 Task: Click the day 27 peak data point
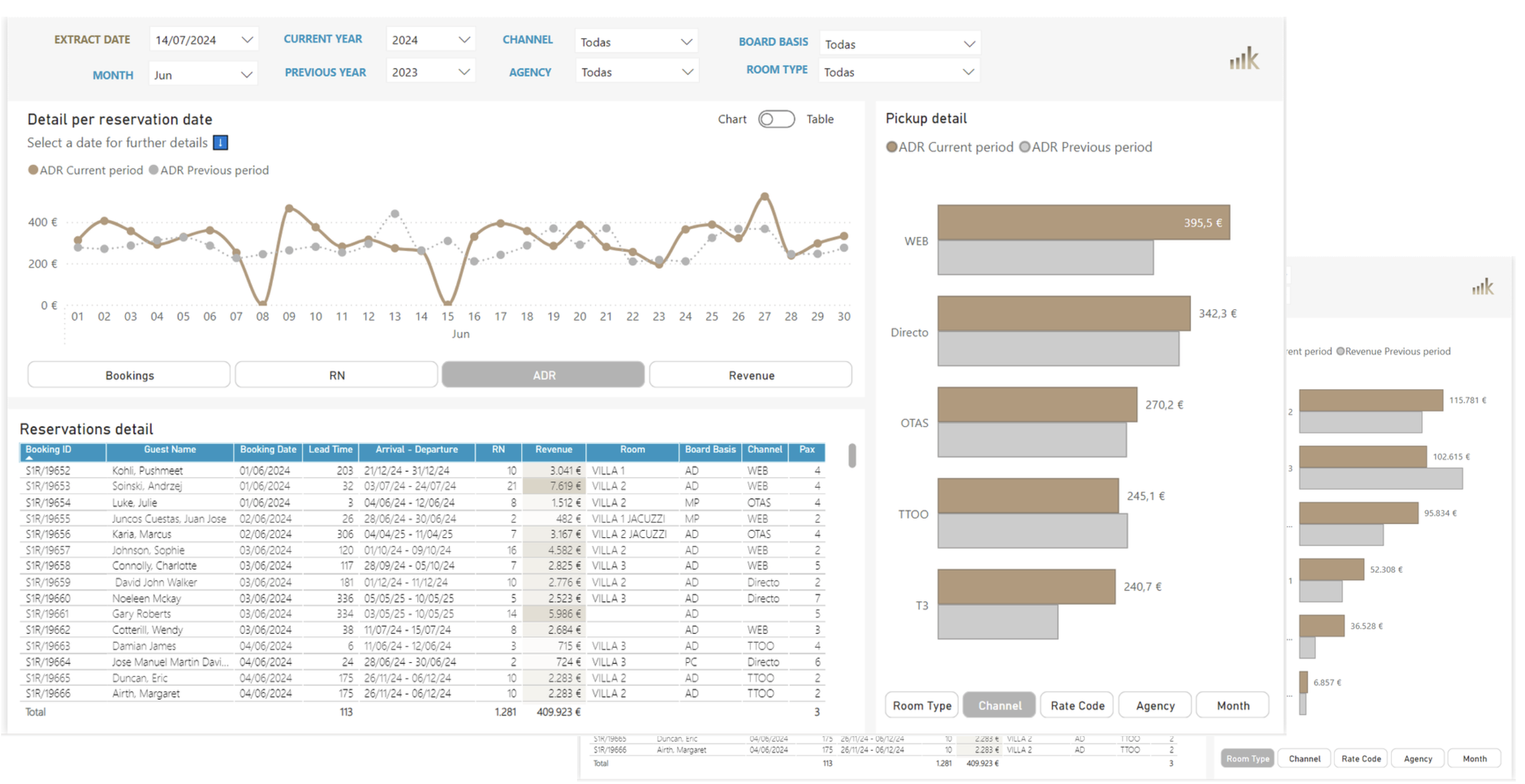[764, 196]
